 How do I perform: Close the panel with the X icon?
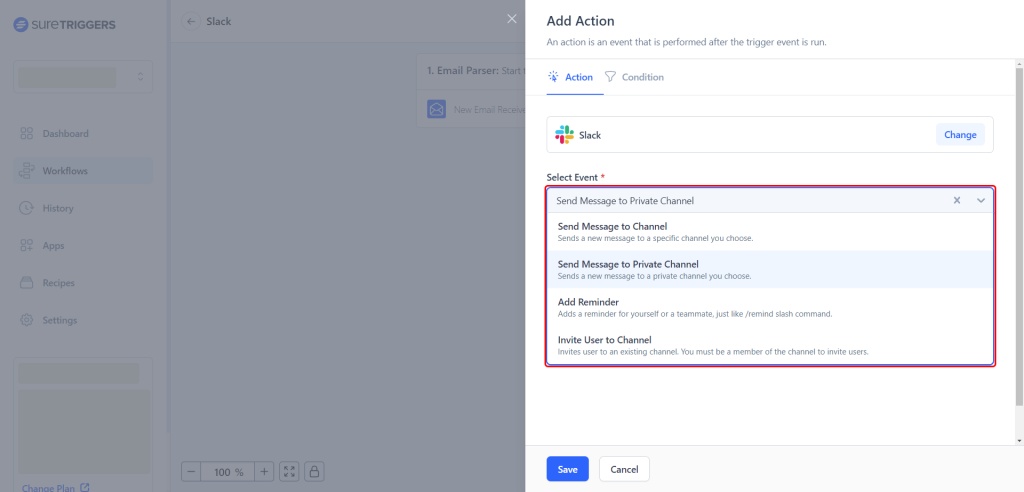(x=512, y=19)
